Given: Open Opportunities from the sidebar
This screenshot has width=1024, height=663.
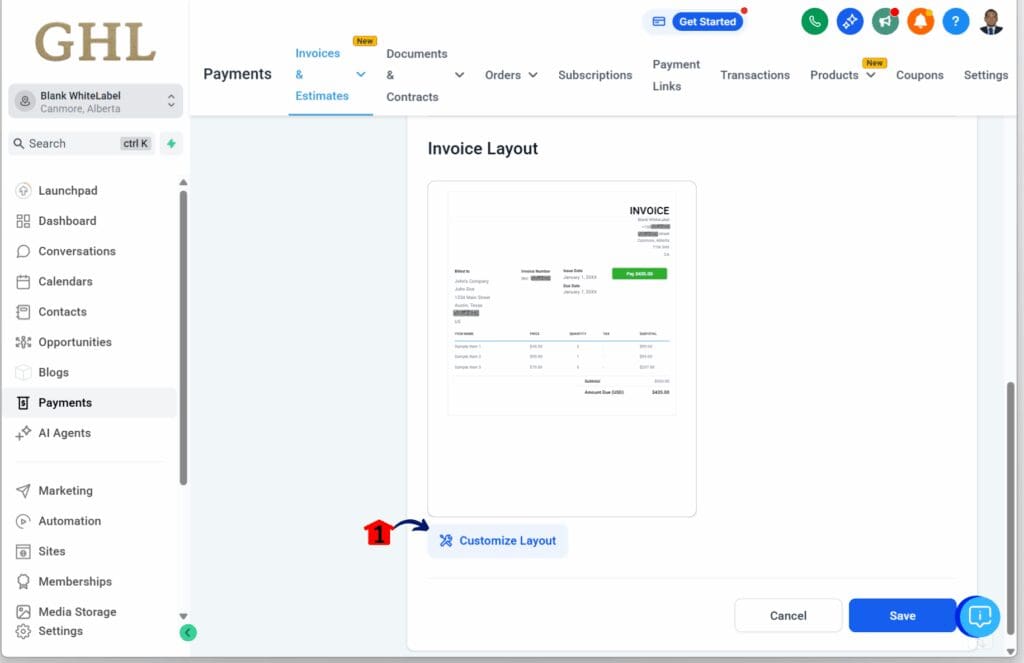Looking at the screenshot, I should (x=72, y=342).
